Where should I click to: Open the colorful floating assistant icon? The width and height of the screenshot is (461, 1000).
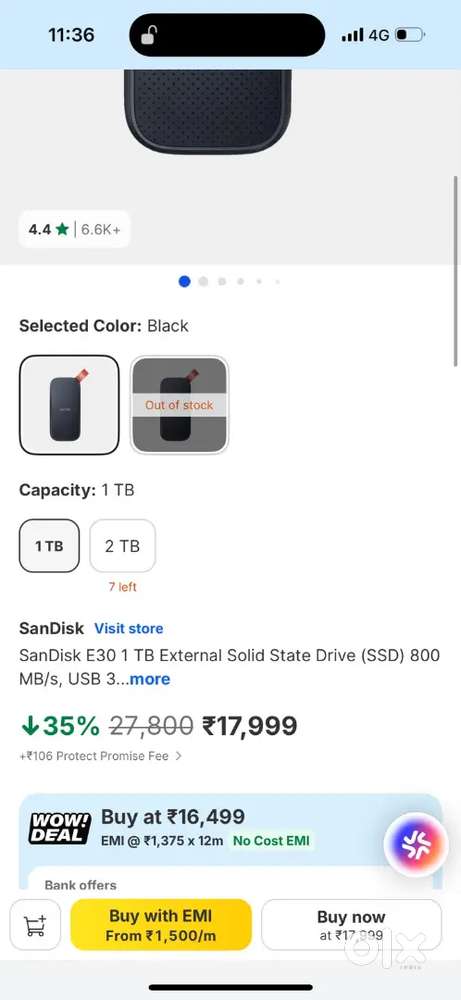coord(416,845)
